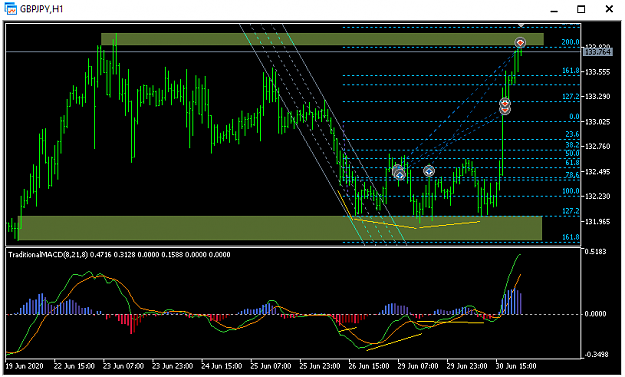Click the 133.025 price scale value
Screen dimensions: 625x377
coord(597,122)
